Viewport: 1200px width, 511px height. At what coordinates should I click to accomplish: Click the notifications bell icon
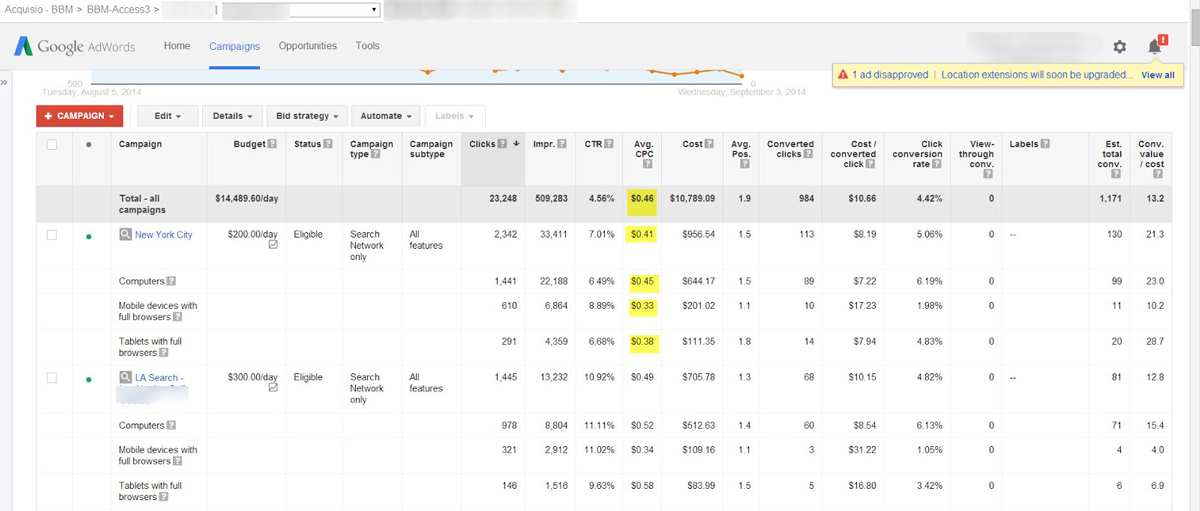pyautogui.click(x=1155, y=47)
